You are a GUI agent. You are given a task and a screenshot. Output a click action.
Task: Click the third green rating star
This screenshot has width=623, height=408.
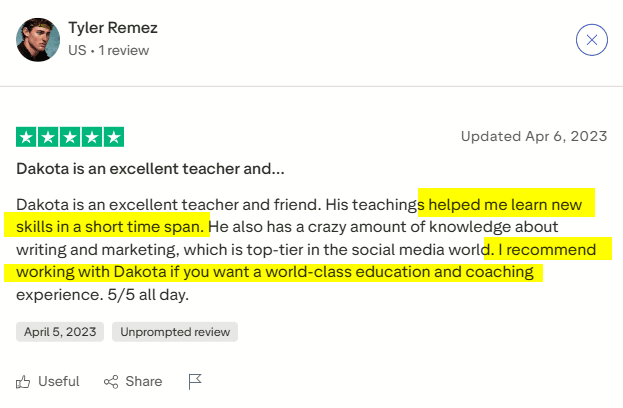click(x=70, y=137)
